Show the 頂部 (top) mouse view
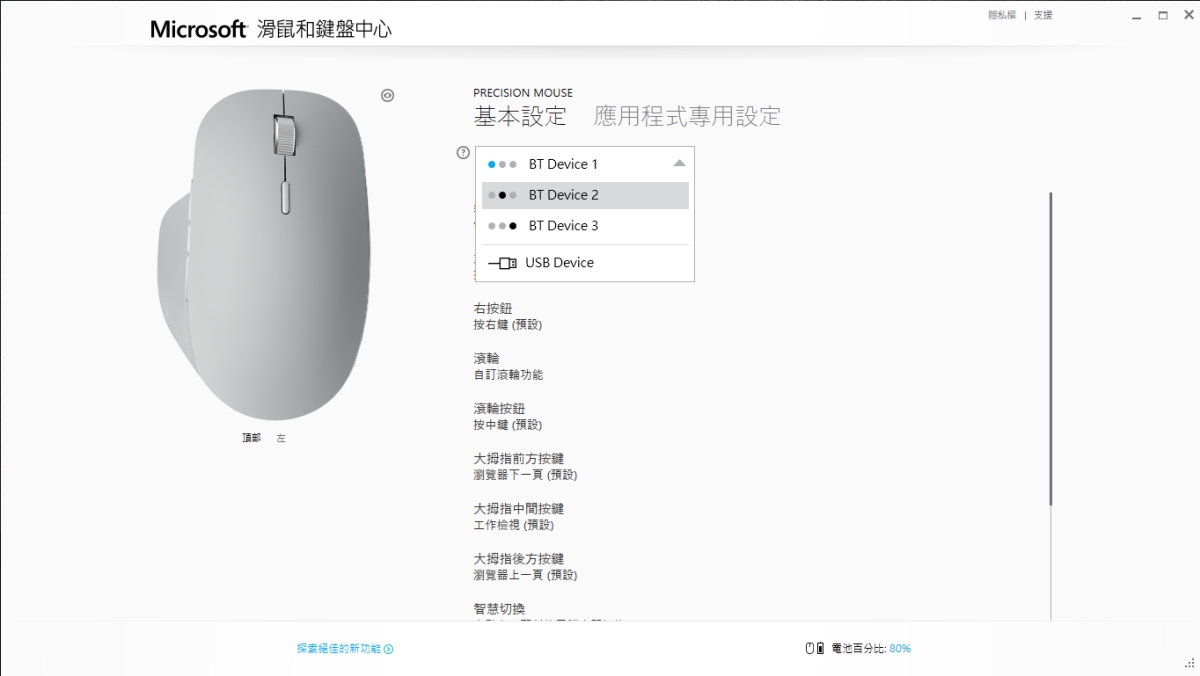The height and width of the screenshot is (676, 1200). 251,438
